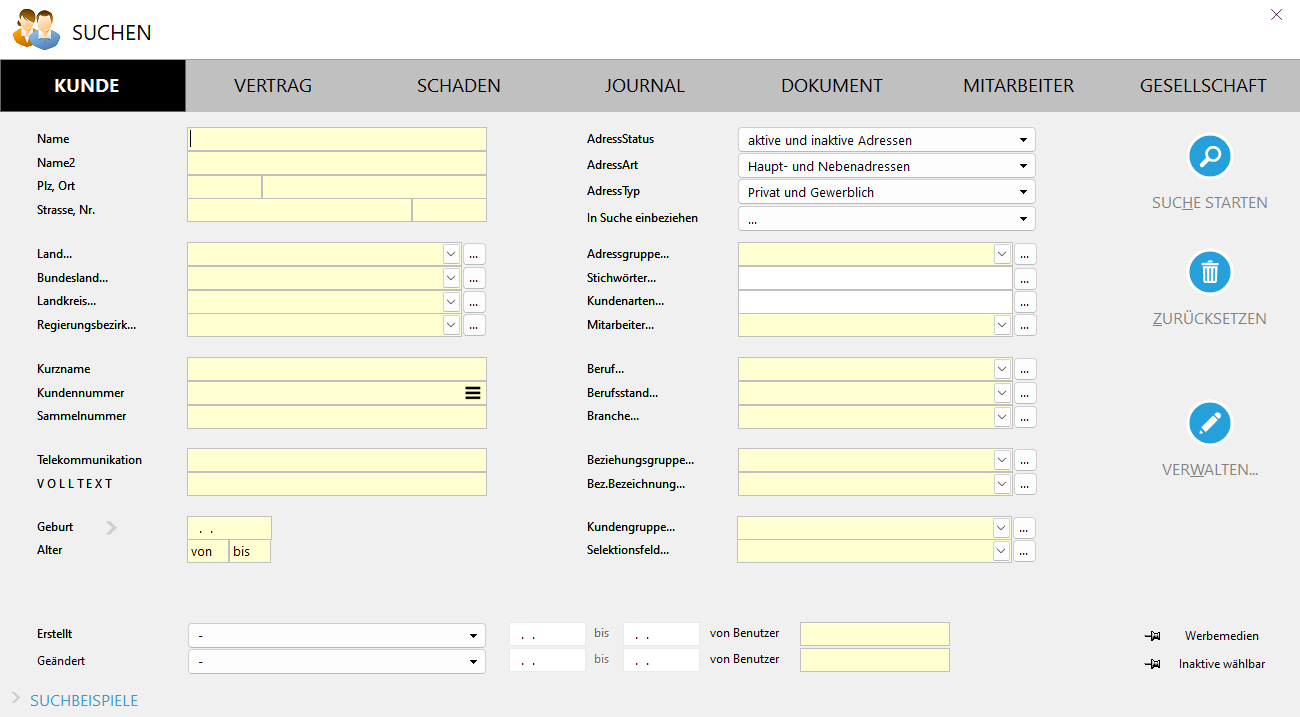Switch to the Schaden tab
The height and width of the screenshot is (717, 1300).
coord(459,86)
